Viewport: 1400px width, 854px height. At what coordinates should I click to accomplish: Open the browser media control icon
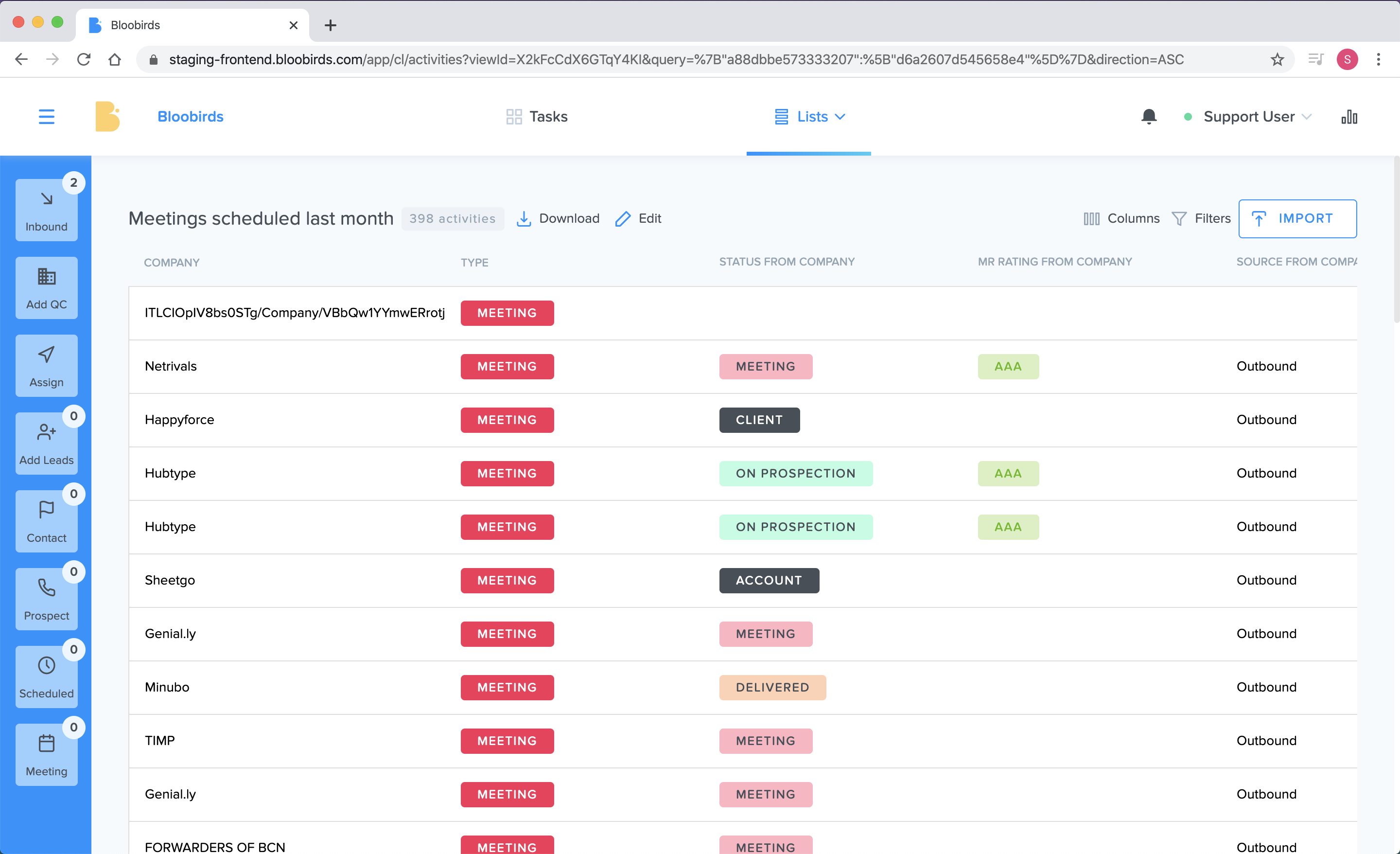tap(1315, 59)
